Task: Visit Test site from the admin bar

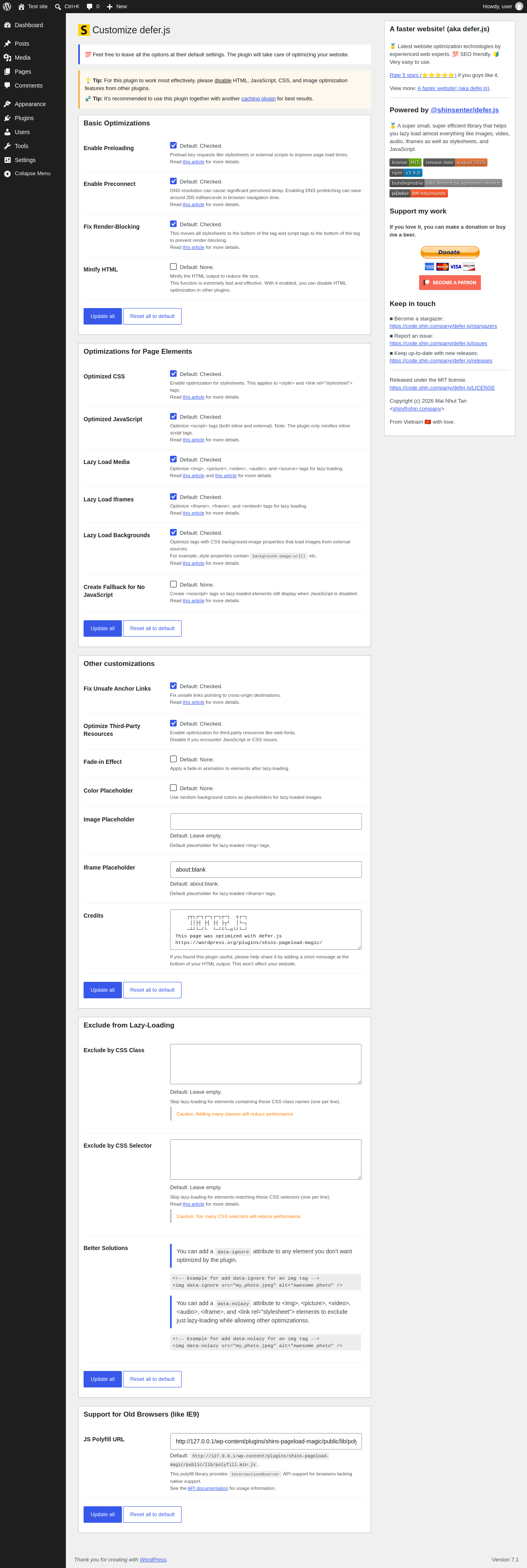Action: coord(32,7)
